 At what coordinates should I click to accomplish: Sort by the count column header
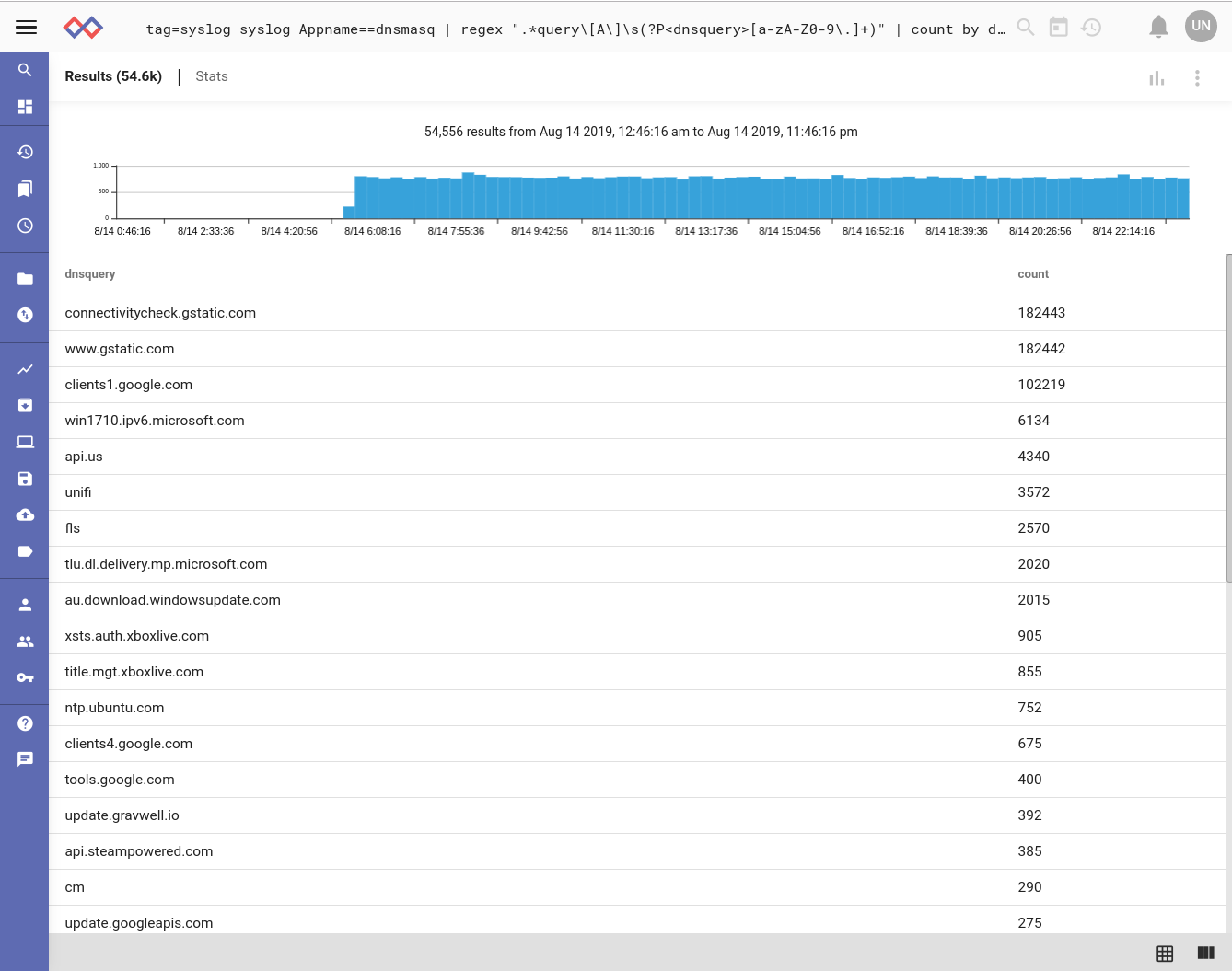(x=1033, y=274)
